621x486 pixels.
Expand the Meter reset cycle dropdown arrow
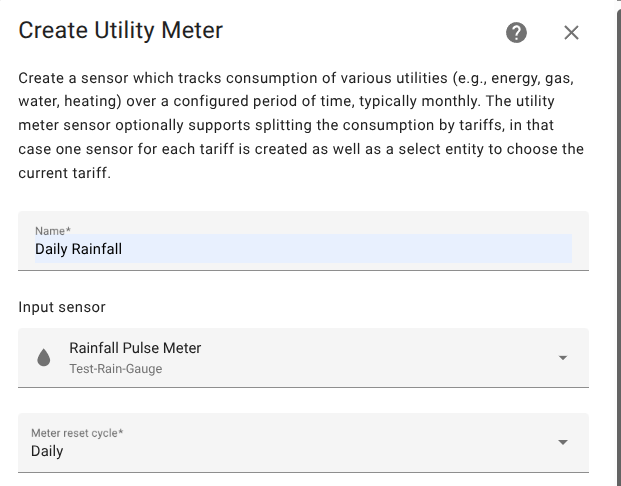(563, 442)
